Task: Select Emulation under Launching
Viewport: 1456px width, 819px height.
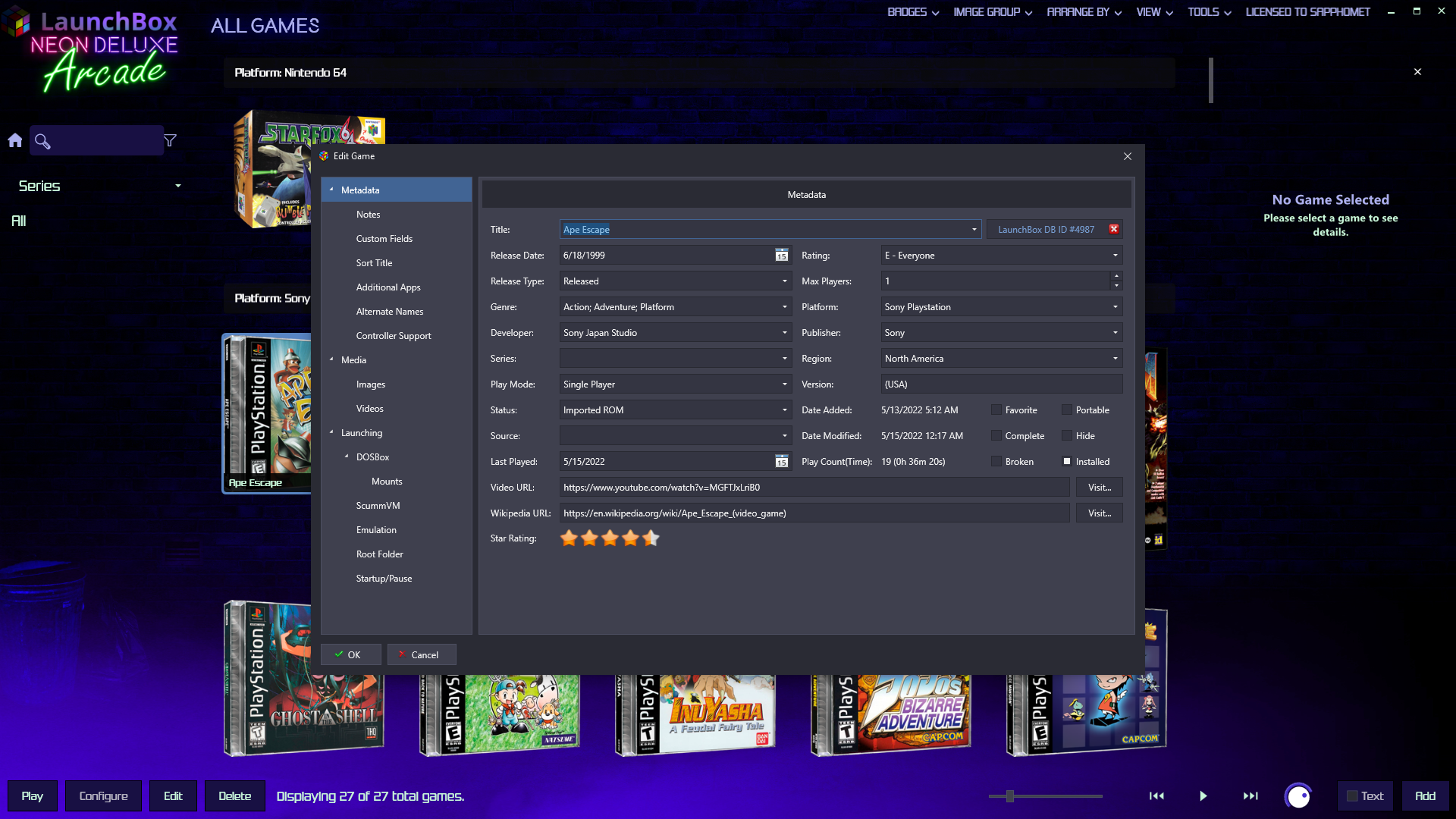Action: click(376, 530)
